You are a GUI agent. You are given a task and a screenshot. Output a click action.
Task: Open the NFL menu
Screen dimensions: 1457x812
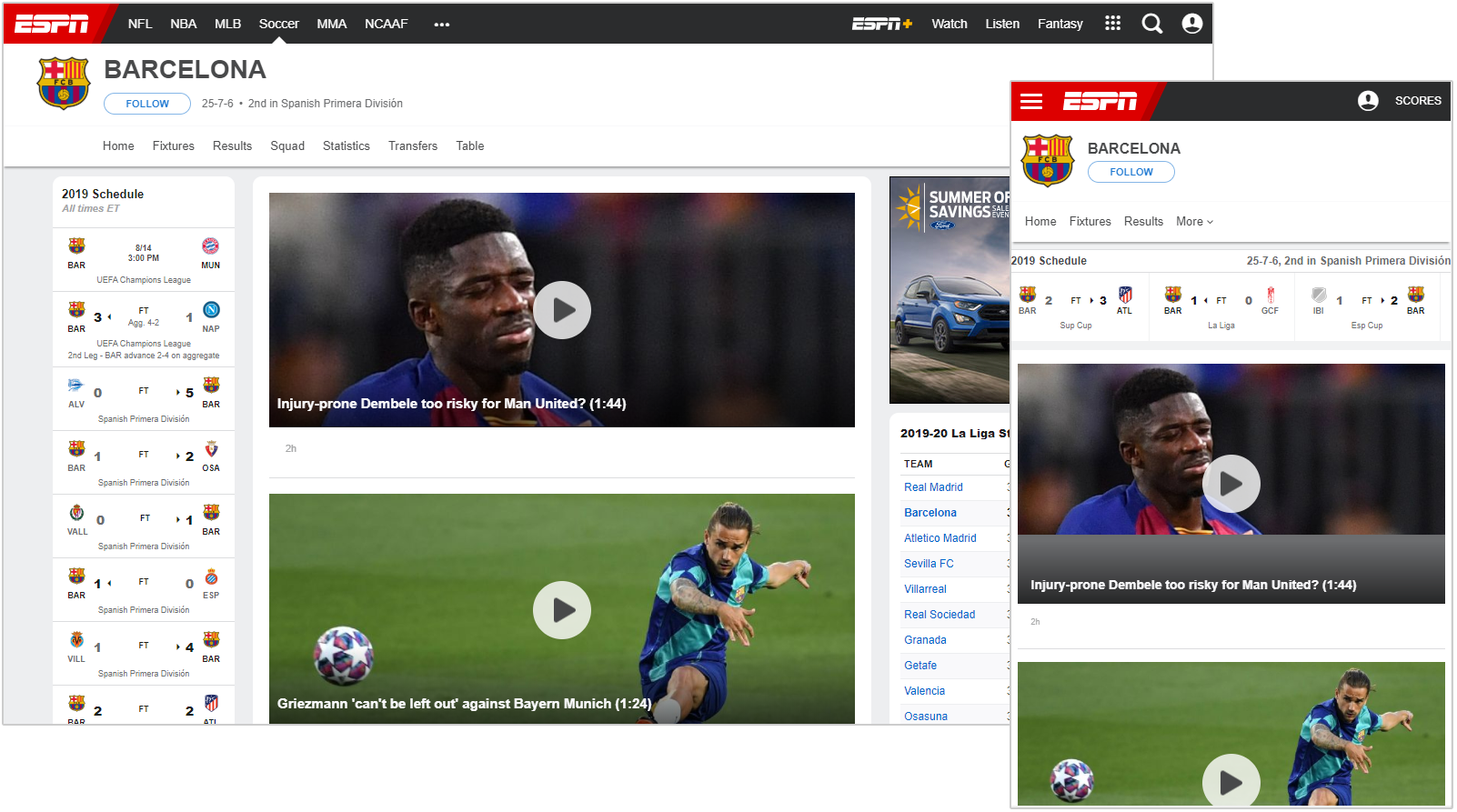(140, 24)
